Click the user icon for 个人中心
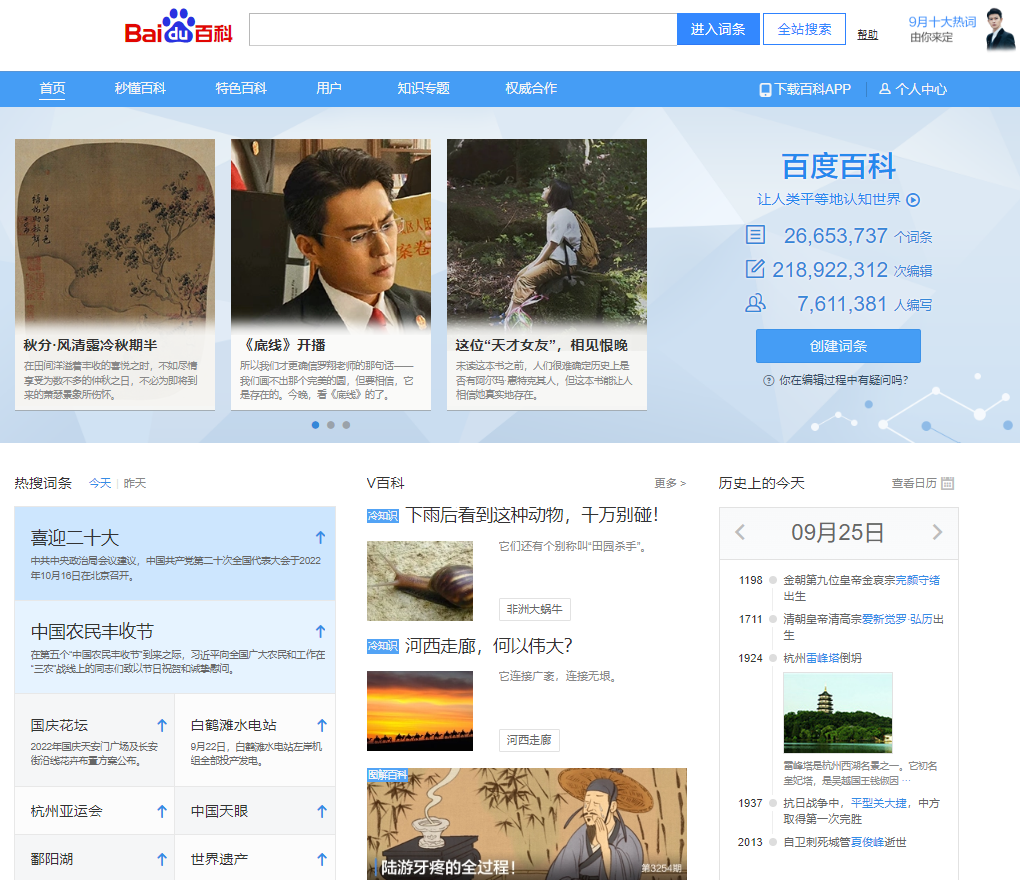 tap(884, 89)
